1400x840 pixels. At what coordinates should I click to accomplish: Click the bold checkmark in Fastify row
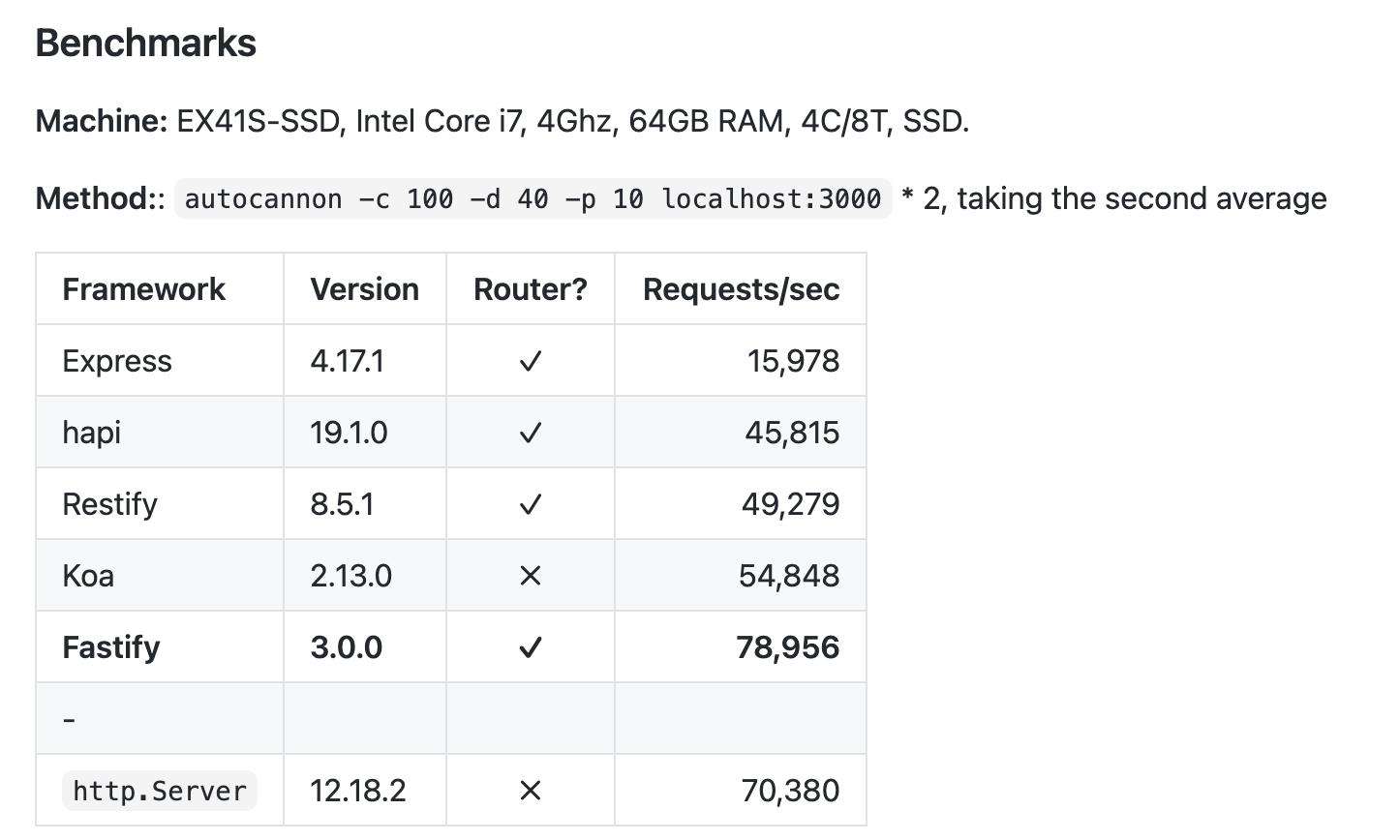click(530, 648)
